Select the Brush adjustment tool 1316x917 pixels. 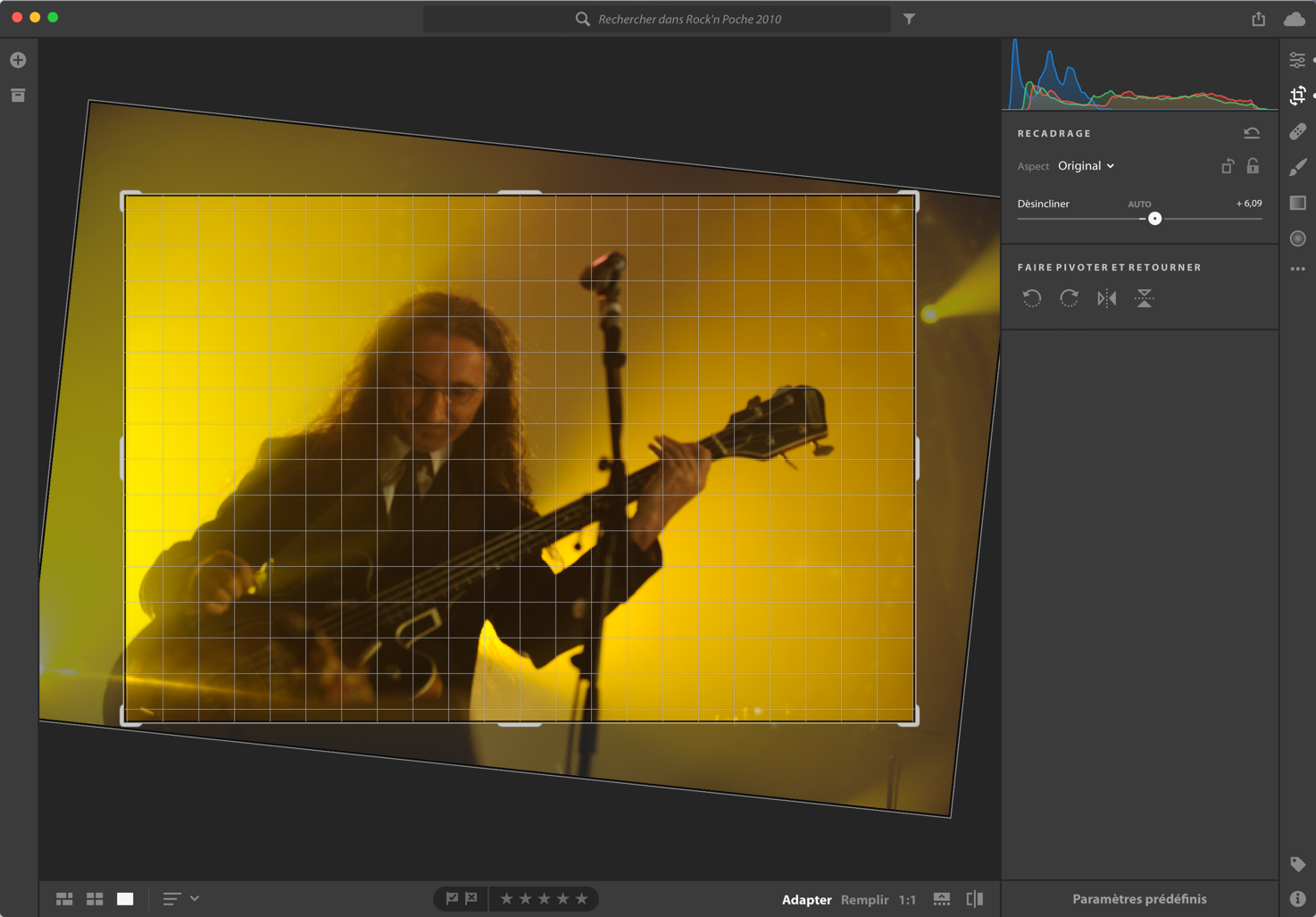coord(1297,167)
